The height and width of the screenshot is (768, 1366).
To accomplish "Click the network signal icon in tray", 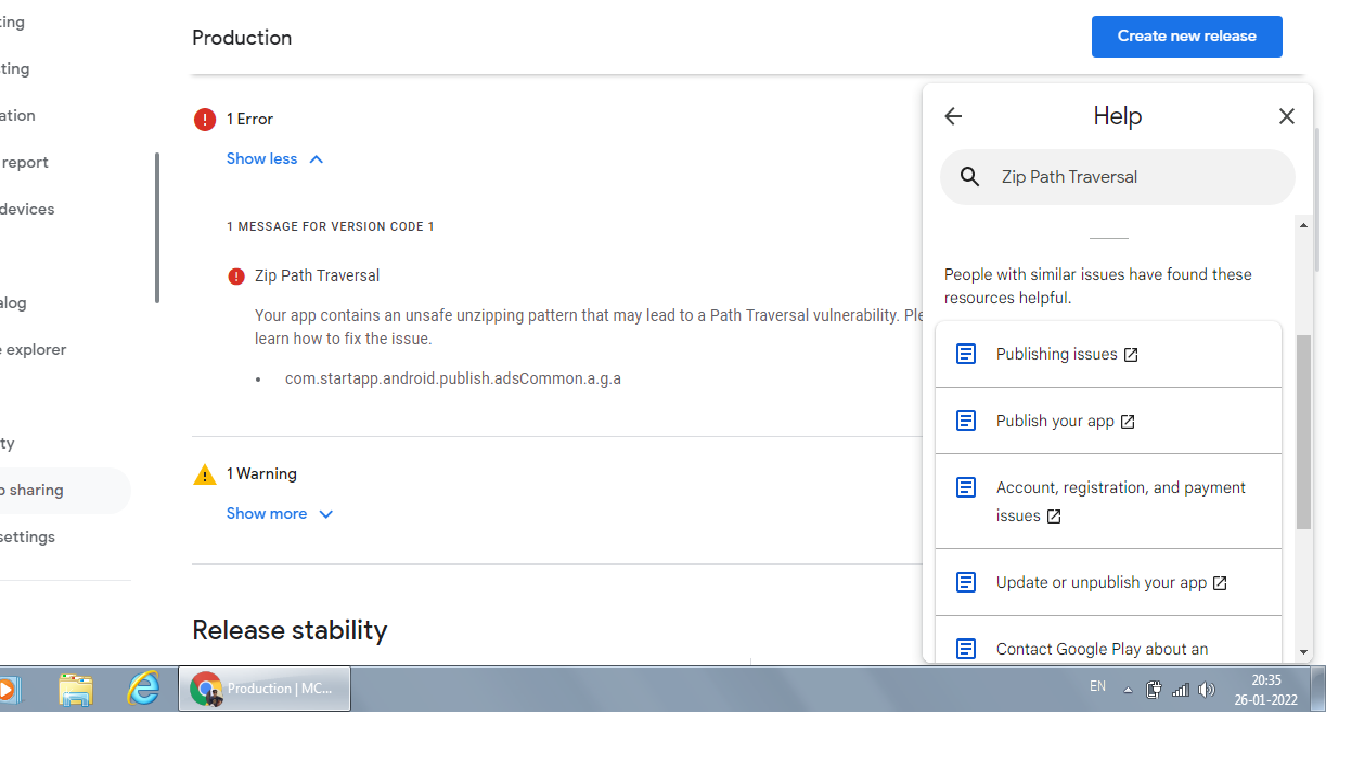I will click(x=1180, y=690).
